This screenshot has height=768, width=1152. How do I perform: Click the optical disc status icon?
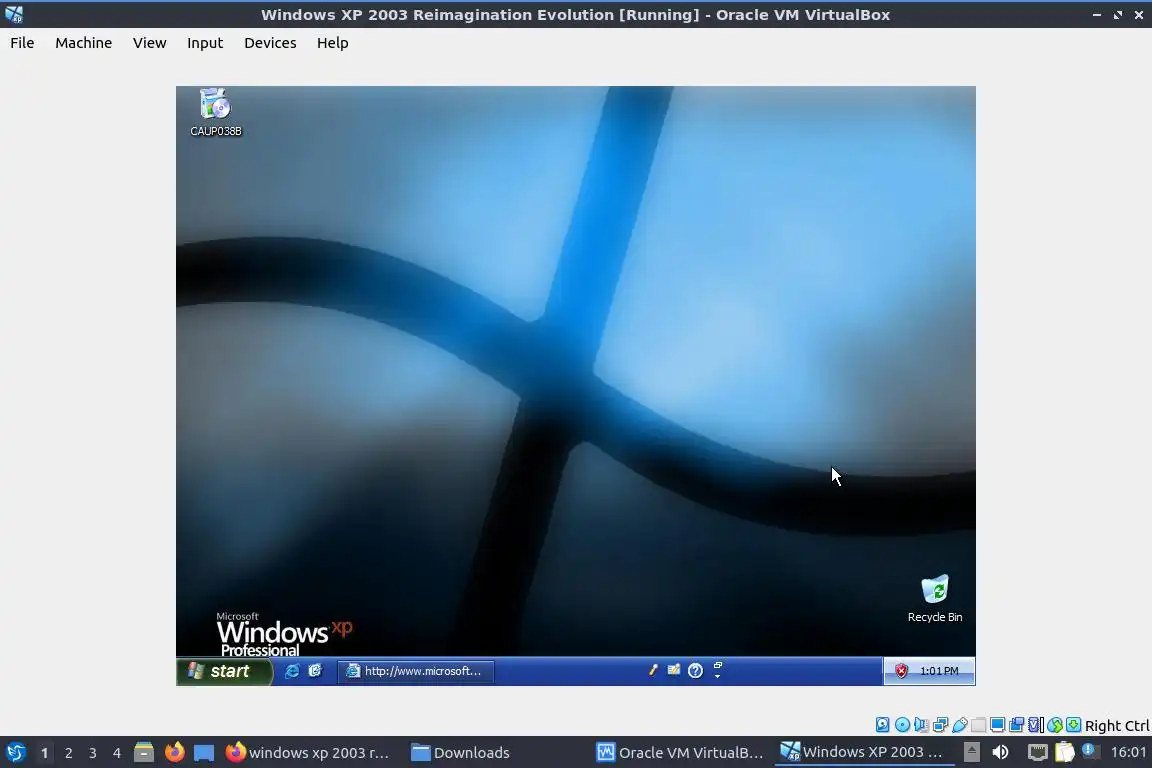pos(902,725)
